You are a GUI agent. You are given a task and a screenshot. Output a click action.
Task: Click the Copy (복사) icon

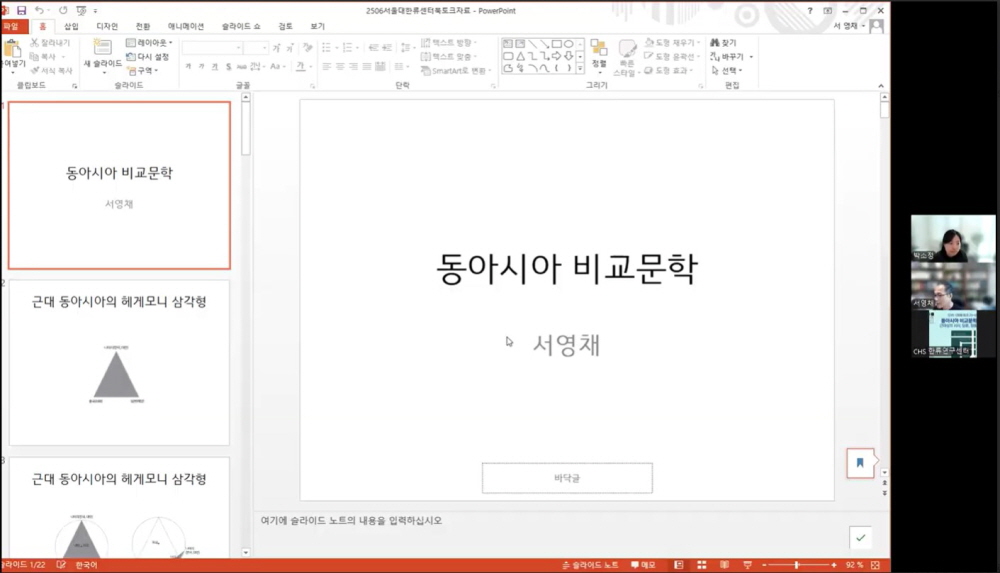[34, 56]
